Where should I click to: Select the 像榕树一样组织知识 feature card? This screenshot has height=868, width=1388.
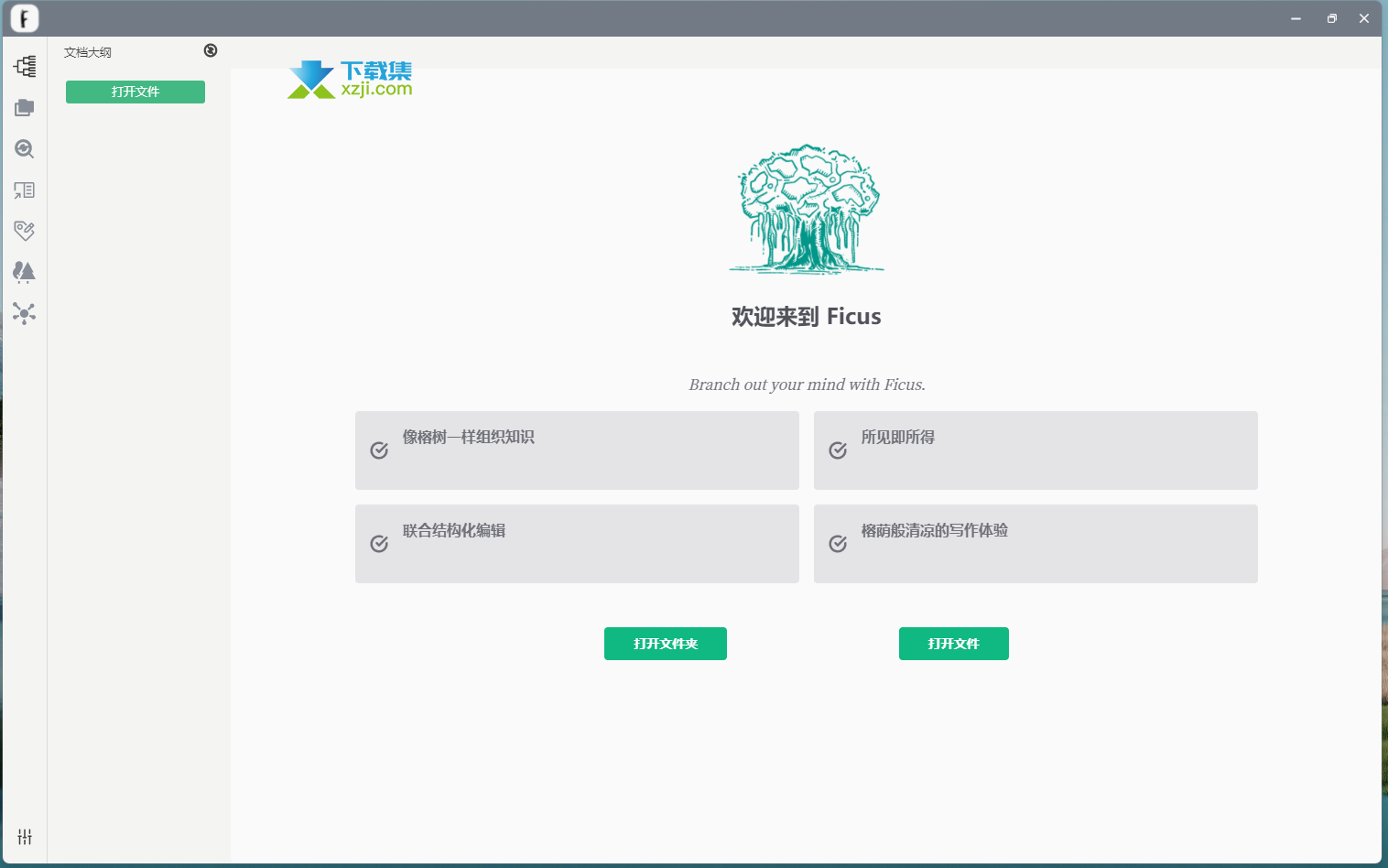[577, 450]
